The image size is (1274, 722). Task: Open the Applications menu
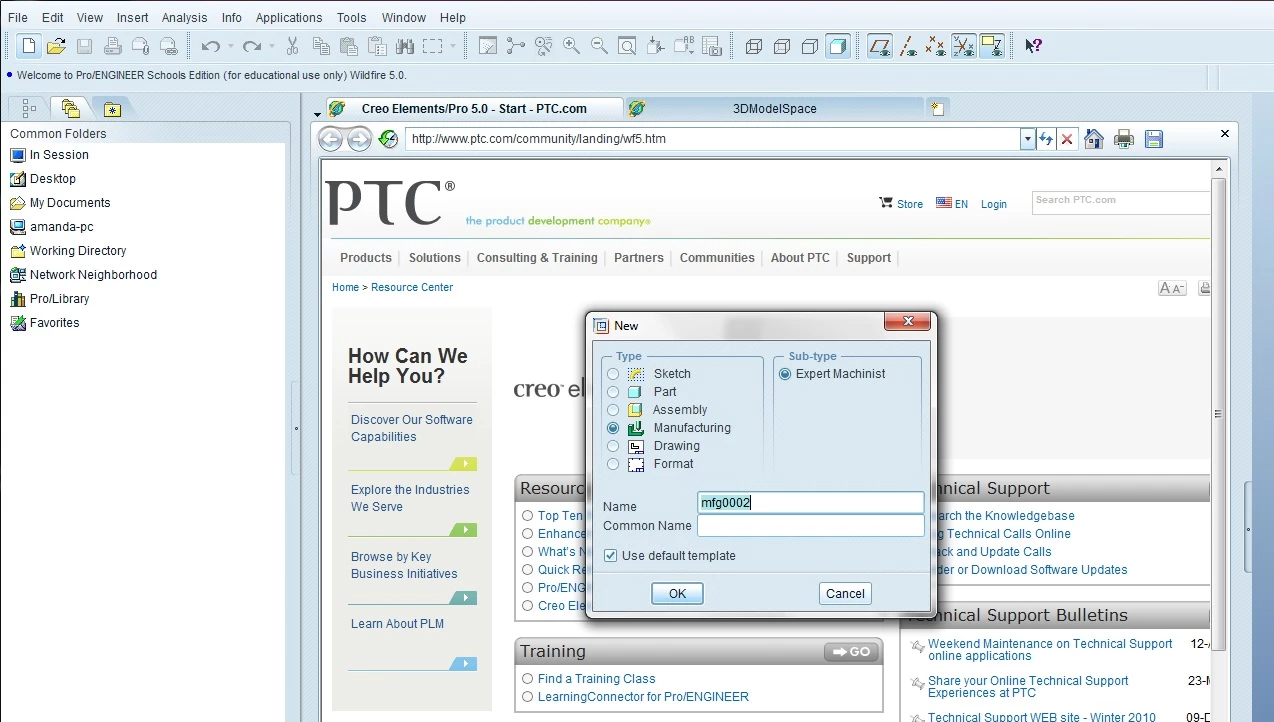(x=289, y=17)
